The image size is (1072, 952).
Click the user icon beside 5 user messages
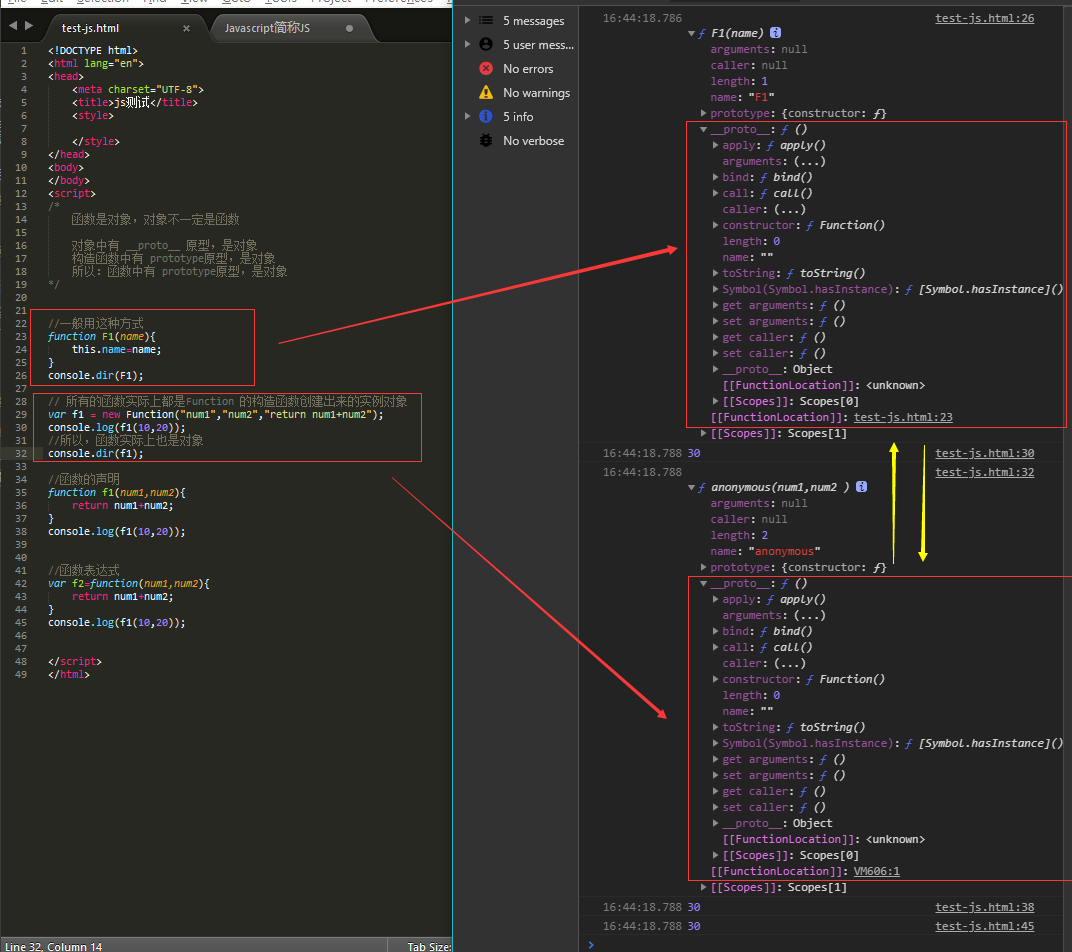tap(486, 44)
